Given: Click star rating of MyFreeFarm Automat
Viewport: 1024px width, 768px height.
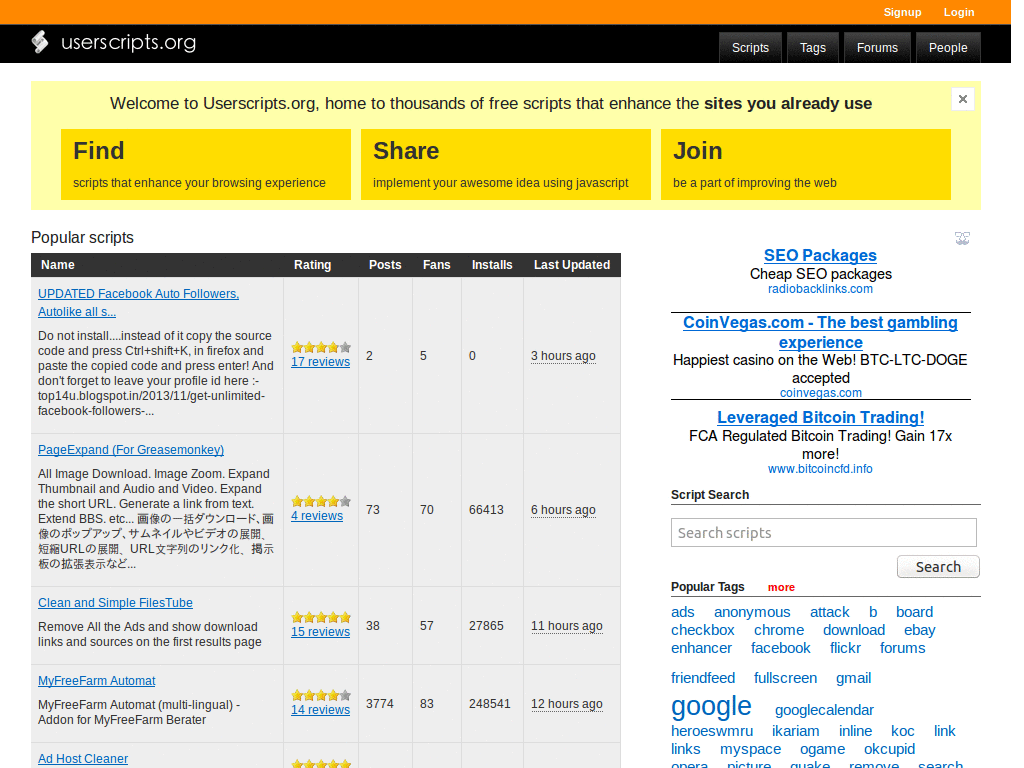Looking at the screenshot, I should (321, 695).
